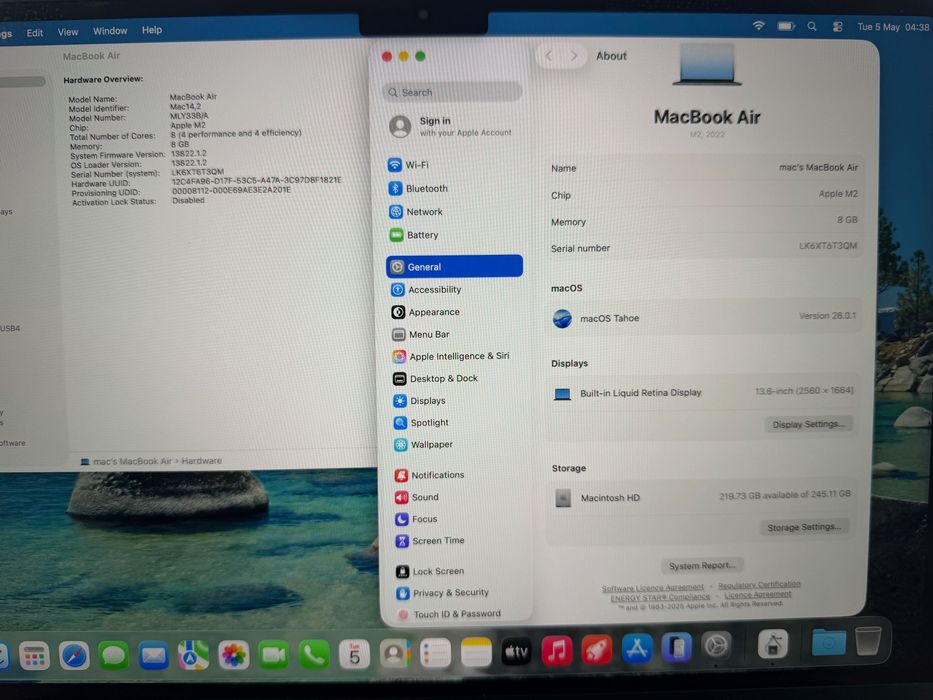Image resolution: width=933 pixels, height=700 pixels.
Task: Launch Safari from the Dock
Action: pyautogui.click(x=74, y=656)
